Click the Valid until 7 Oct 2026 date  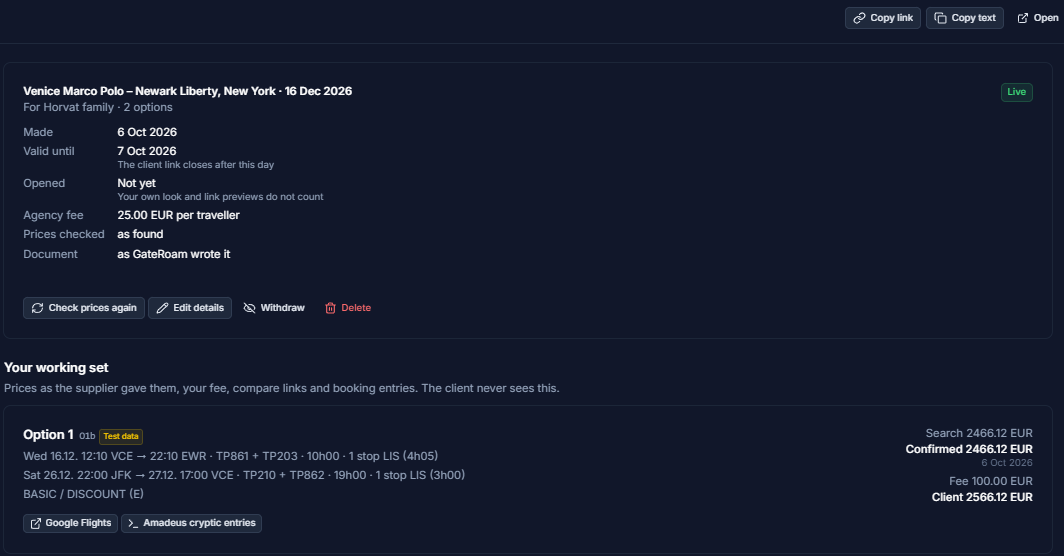coord(147,151)
